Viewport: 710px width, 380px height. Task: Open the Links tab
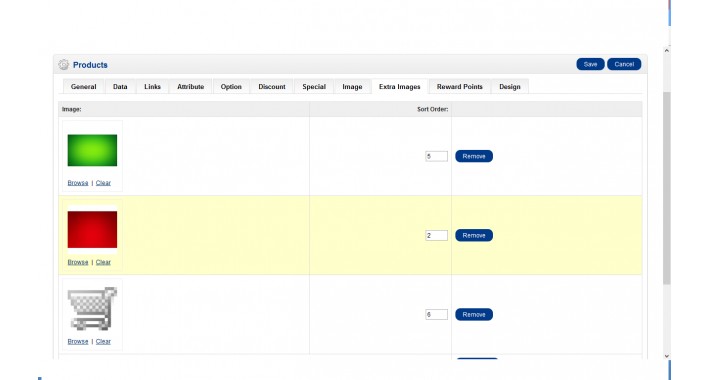coord(152,87)
